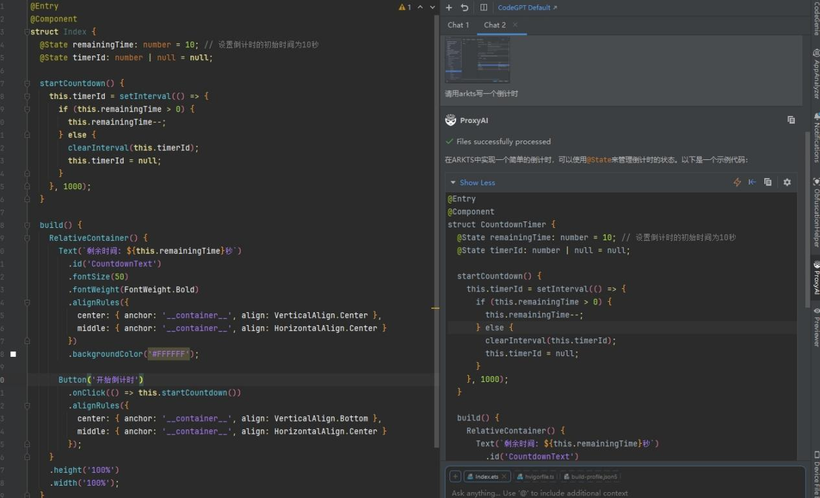Open the attached screenshot thumbnail in chat
This screenshot has width=820, height=498.
point(477,59)
